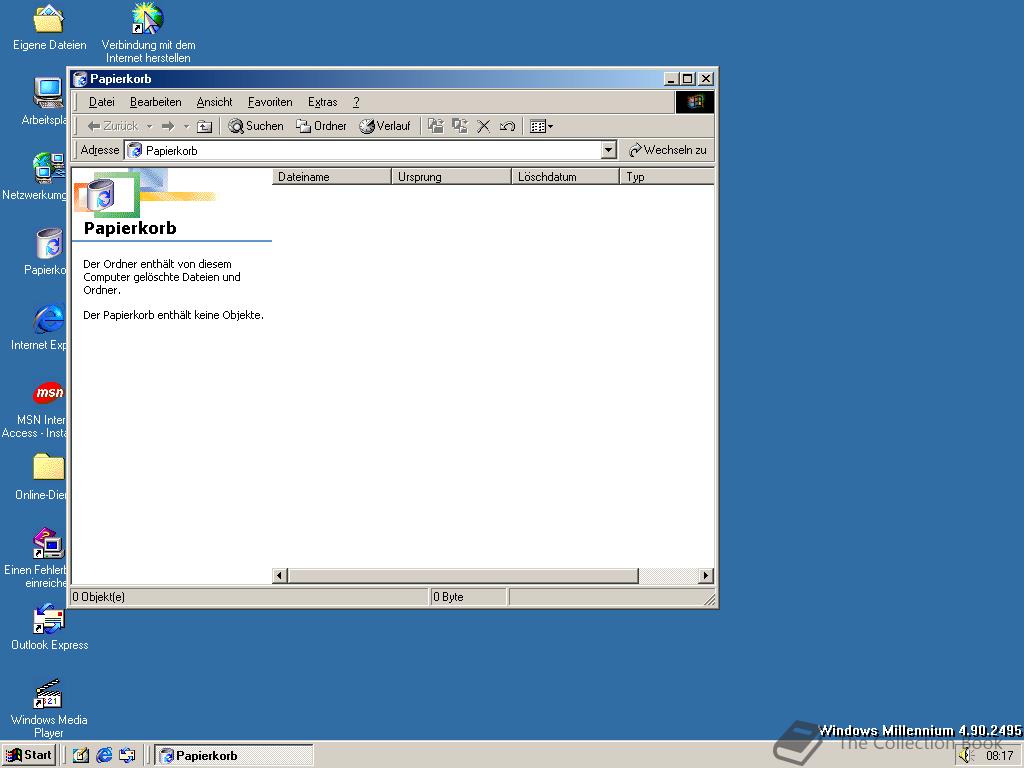Click the Start button

pos(28,755)
